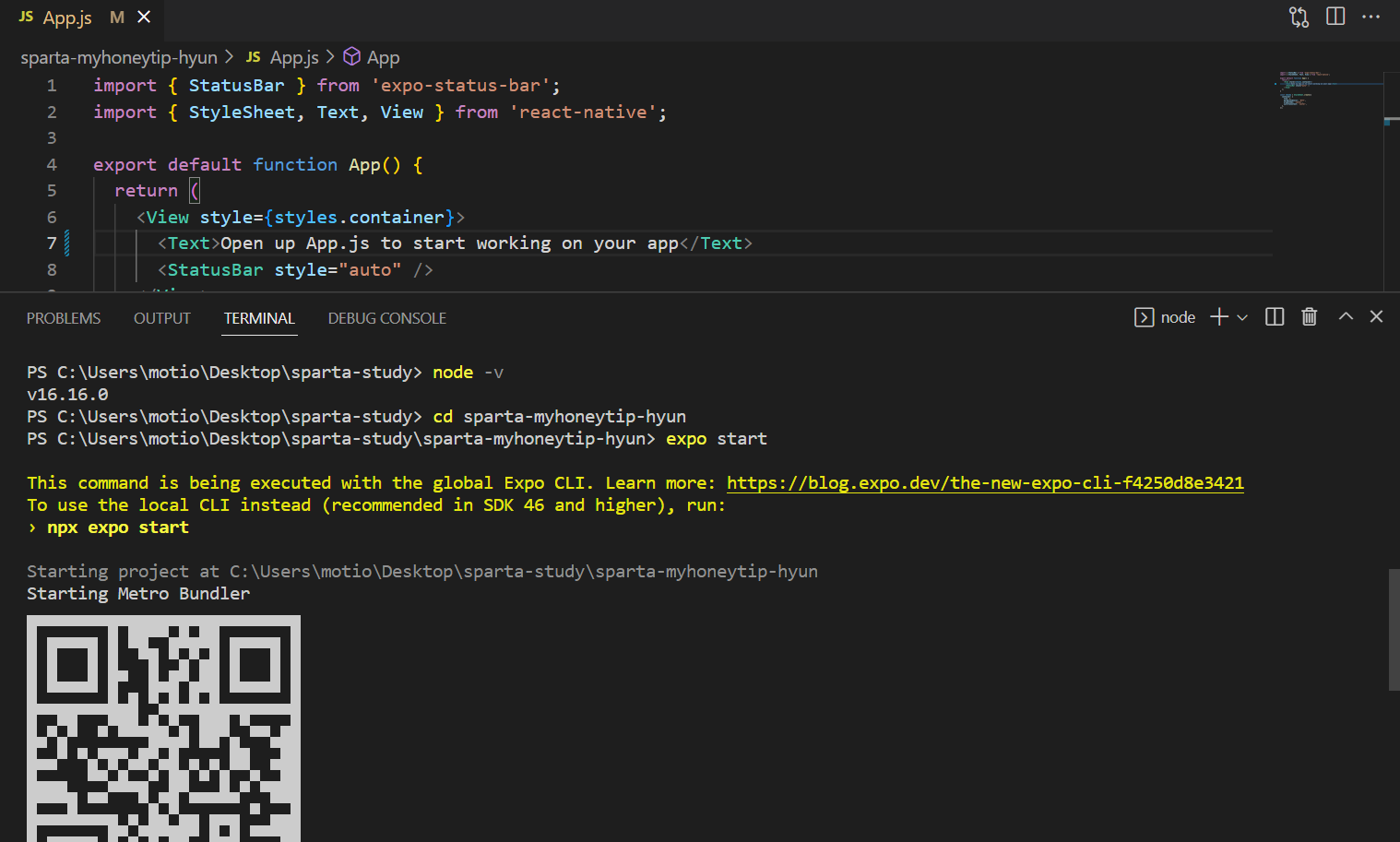
Task: Create a new terminal with plus icon
Action: point(1219,317)
